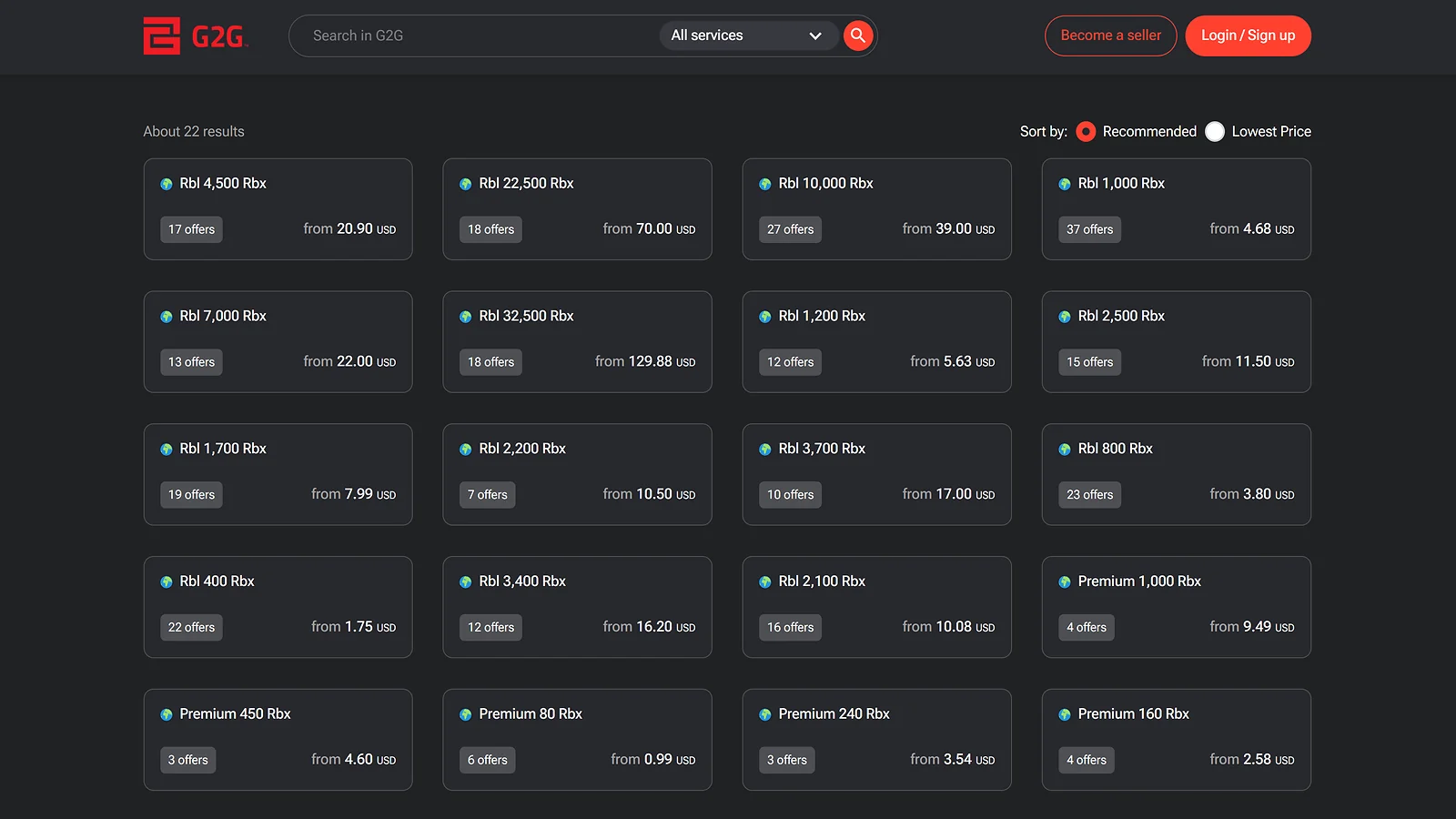The height and width of the screenshot is (819, 1456).
Task: Click the price from 70.00 USD
Action: tap(649, 228)
